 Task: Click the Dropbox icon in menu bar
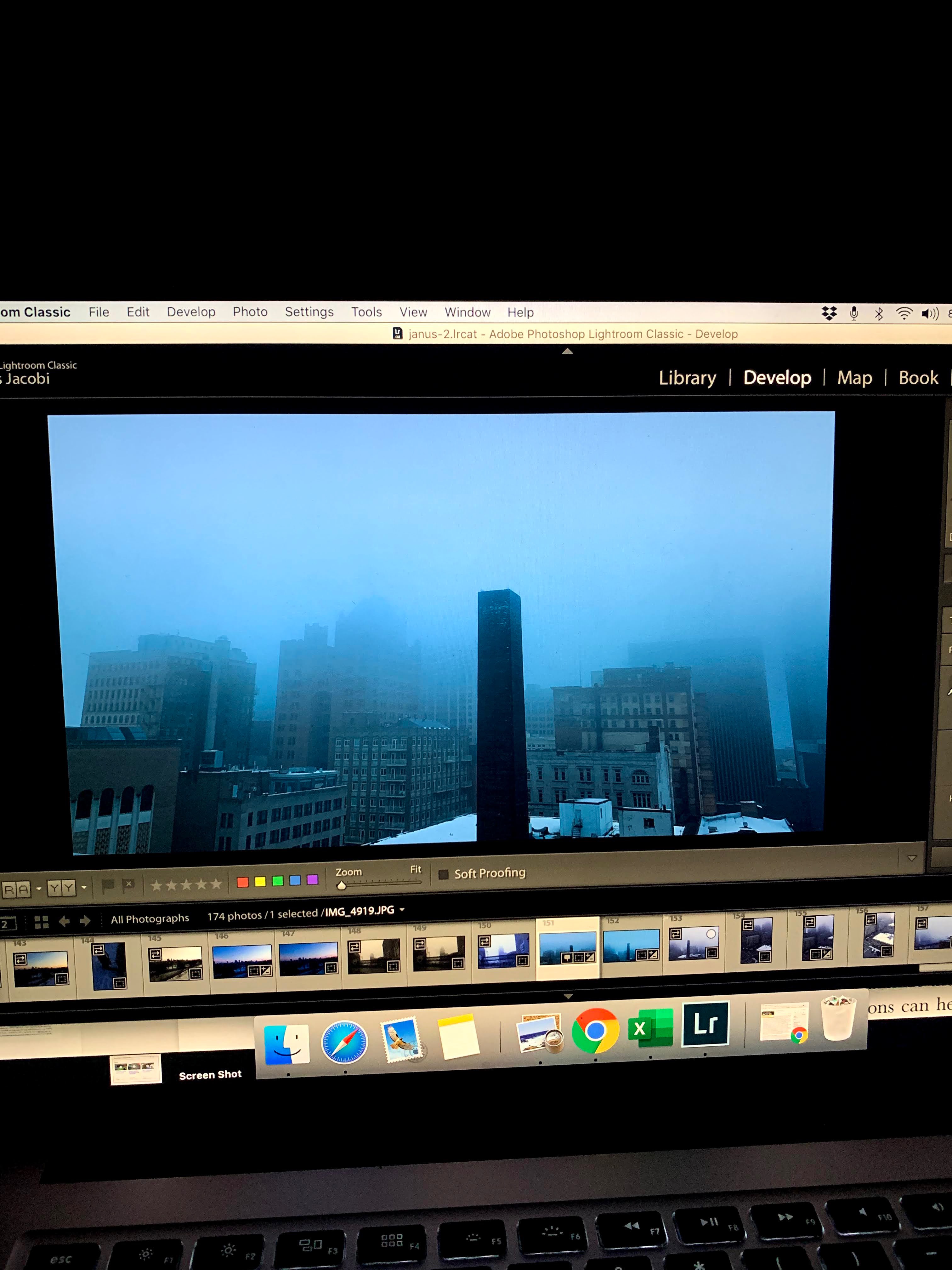(x=829, y=313)
